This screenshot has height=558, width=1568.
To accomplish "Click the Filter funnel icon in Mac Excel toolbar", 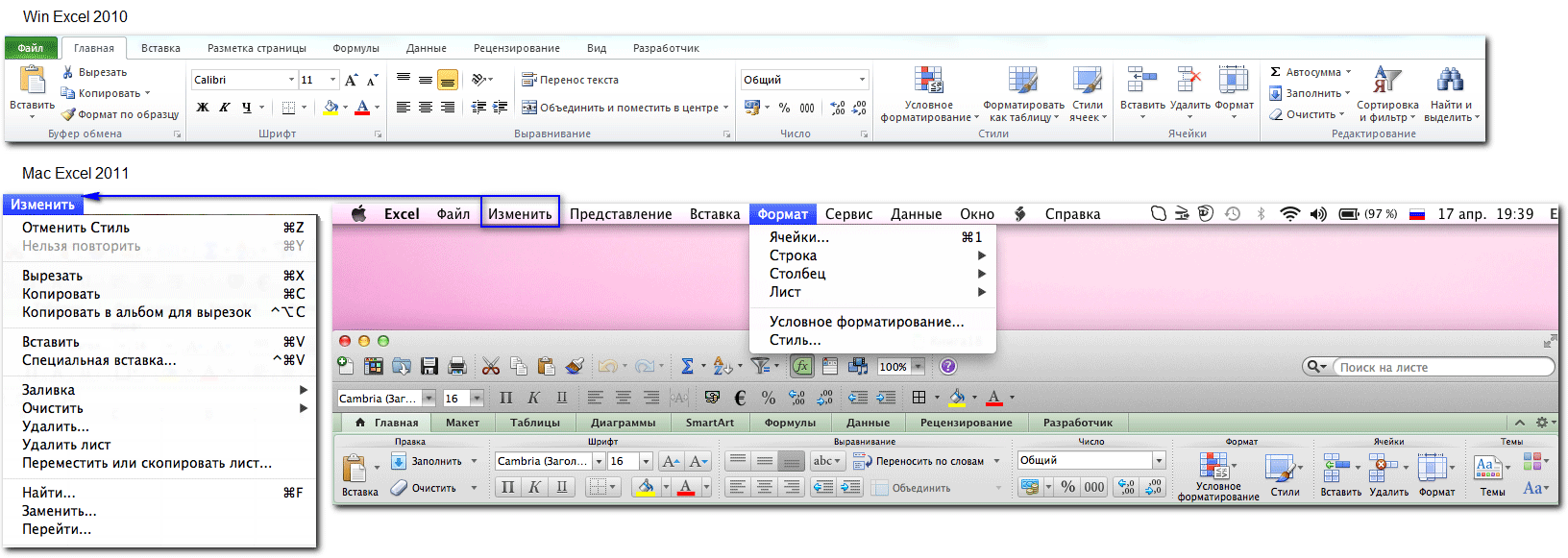I will coord(760,366).
